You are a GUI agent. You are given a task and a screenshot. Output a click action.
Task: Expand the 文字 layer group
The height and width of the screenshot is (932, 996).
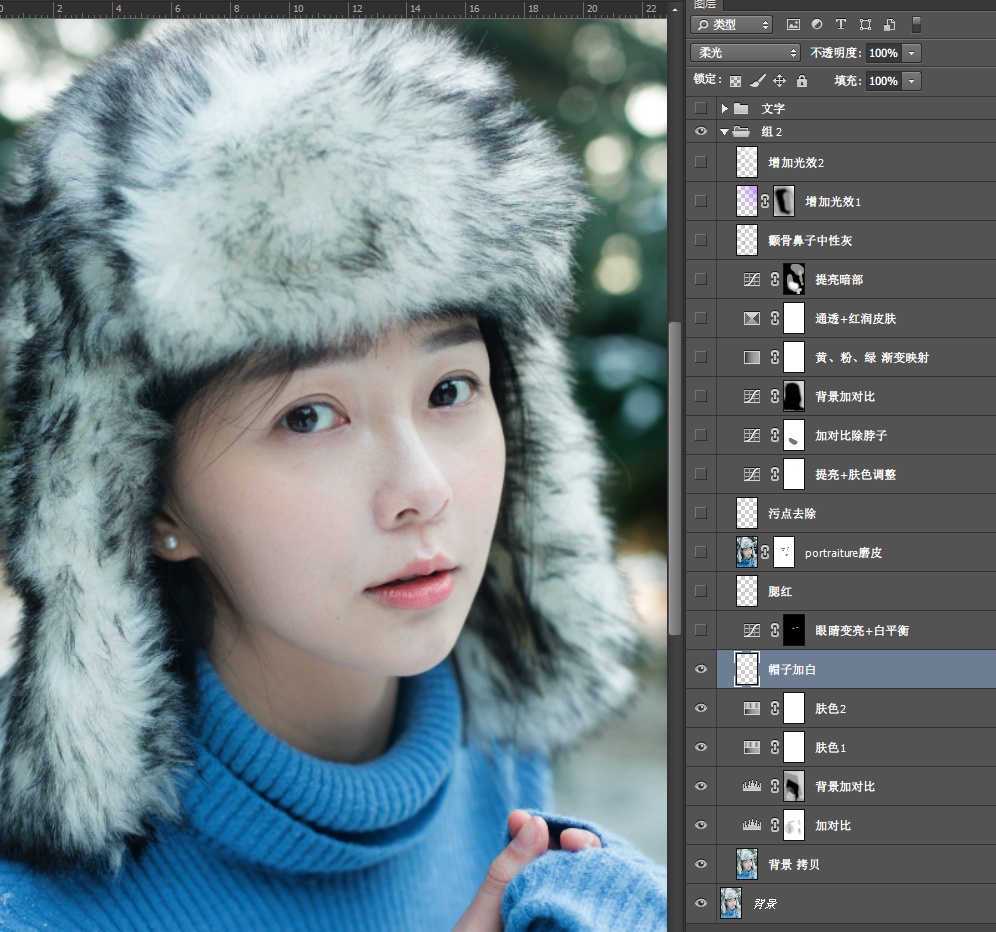(724, 109)
